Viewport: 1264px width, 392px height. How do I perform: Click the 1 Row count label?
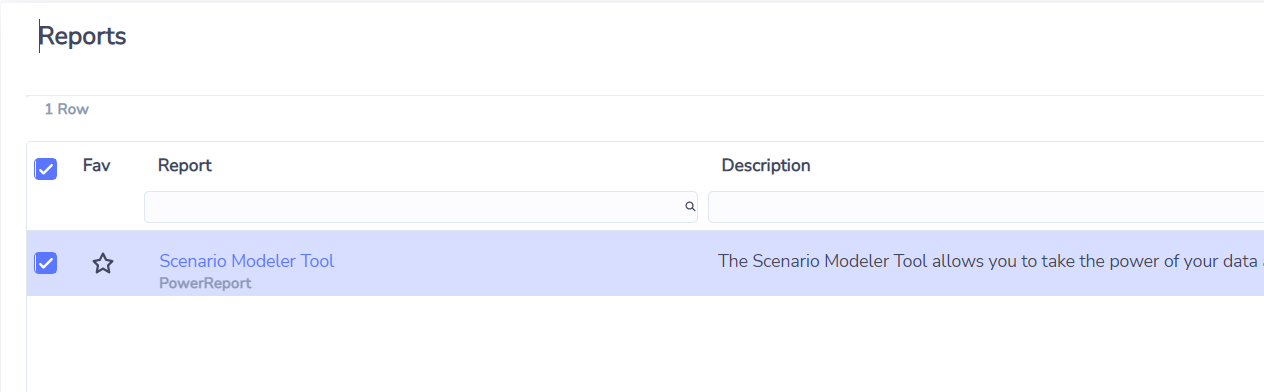67,109
